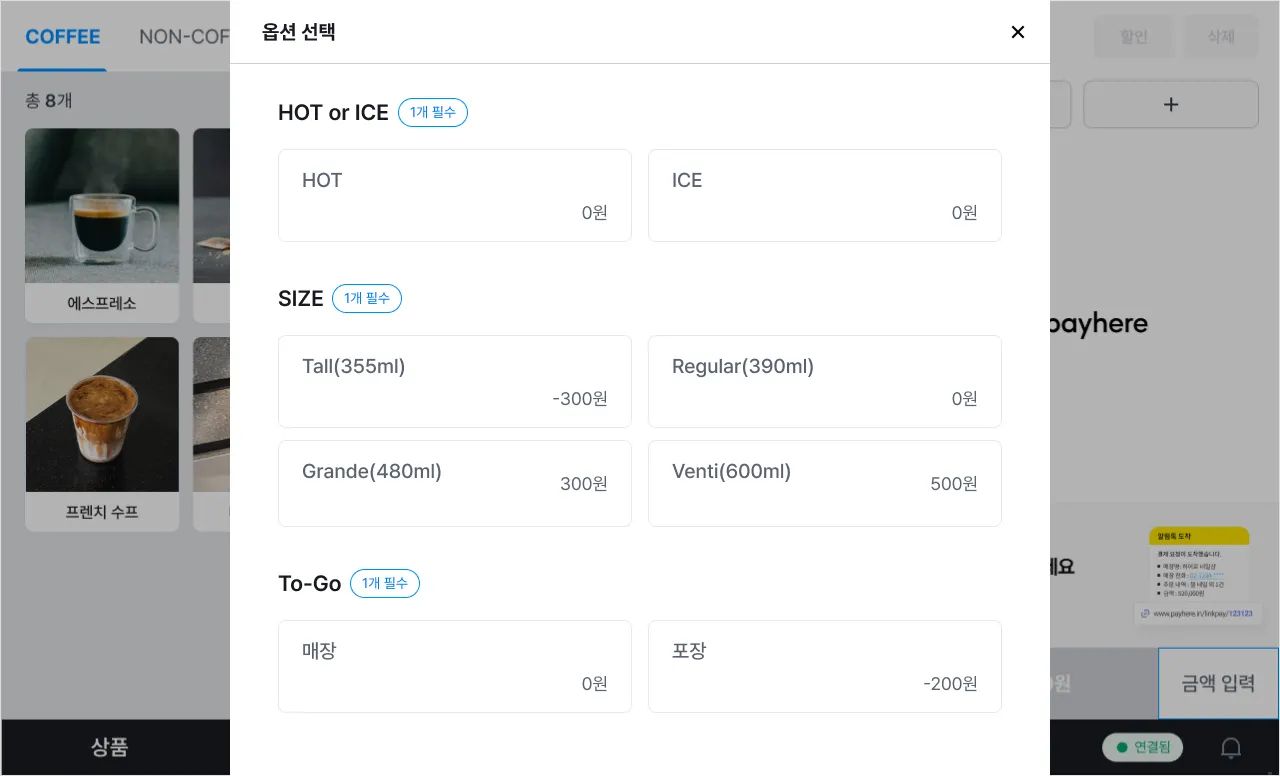Screen dimensions: 1280x776
Task: Click the 삭제 delete button
Action: point(1221,37)
